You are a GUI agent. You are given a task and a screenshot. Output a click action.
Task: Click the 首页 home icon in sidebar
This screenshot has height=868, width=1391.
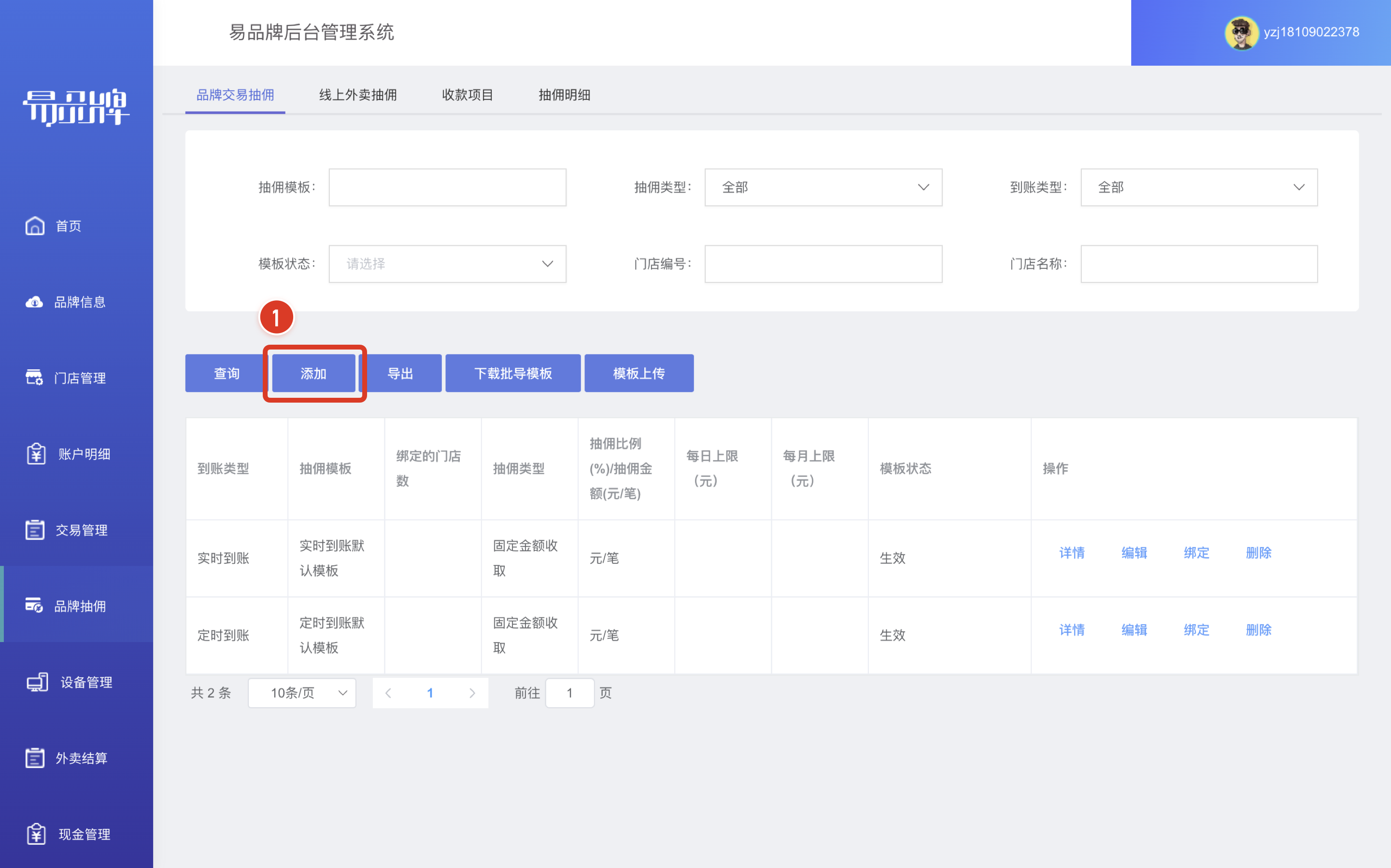coord(34,225)
